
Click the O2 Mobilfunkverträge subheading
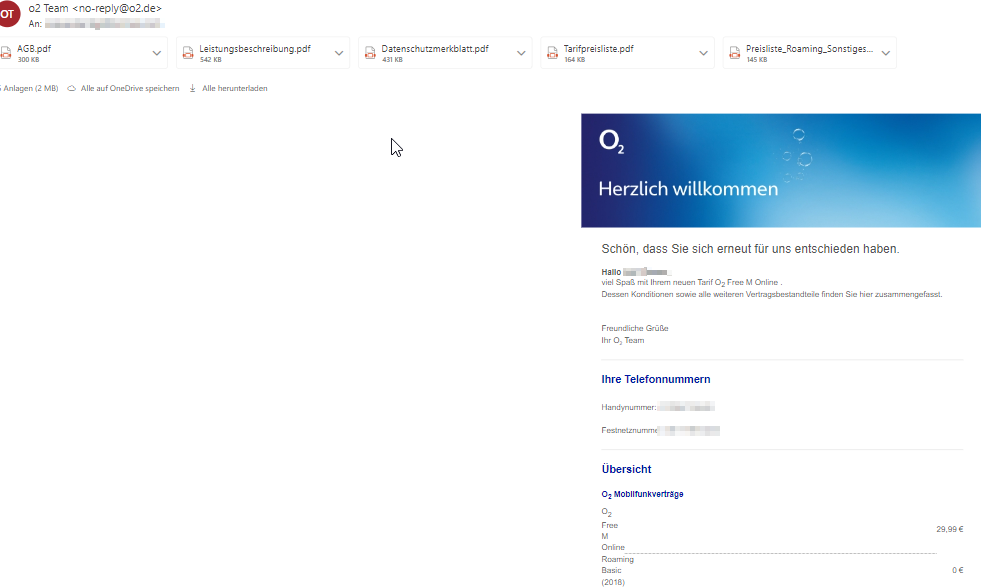click(x=643, y=494)
